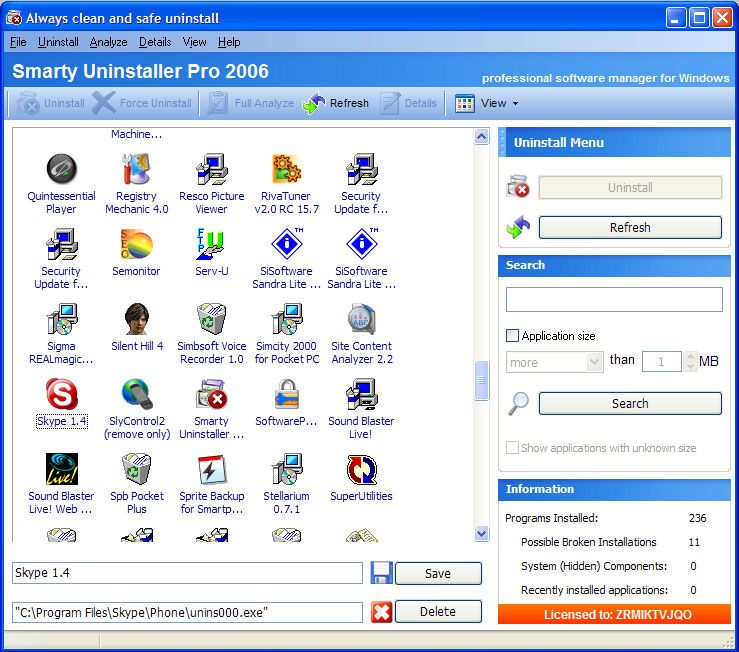Increase the MB size stepper value
Viewport: 739px width, 652px height.
click(690, 357)
